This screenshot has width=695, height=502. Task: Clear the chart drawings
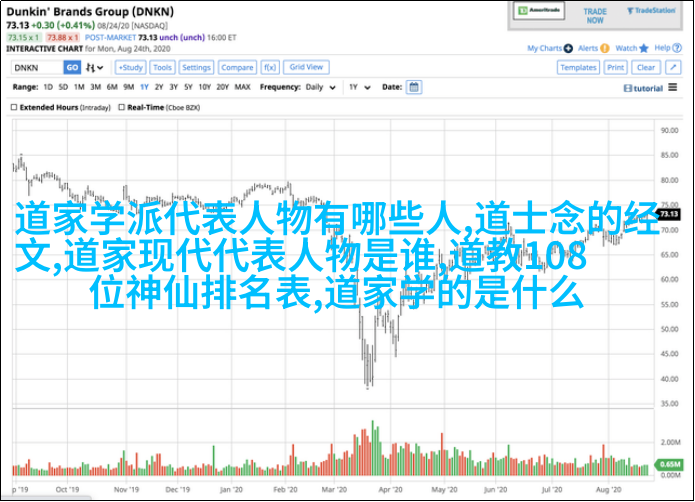[646, 68]
